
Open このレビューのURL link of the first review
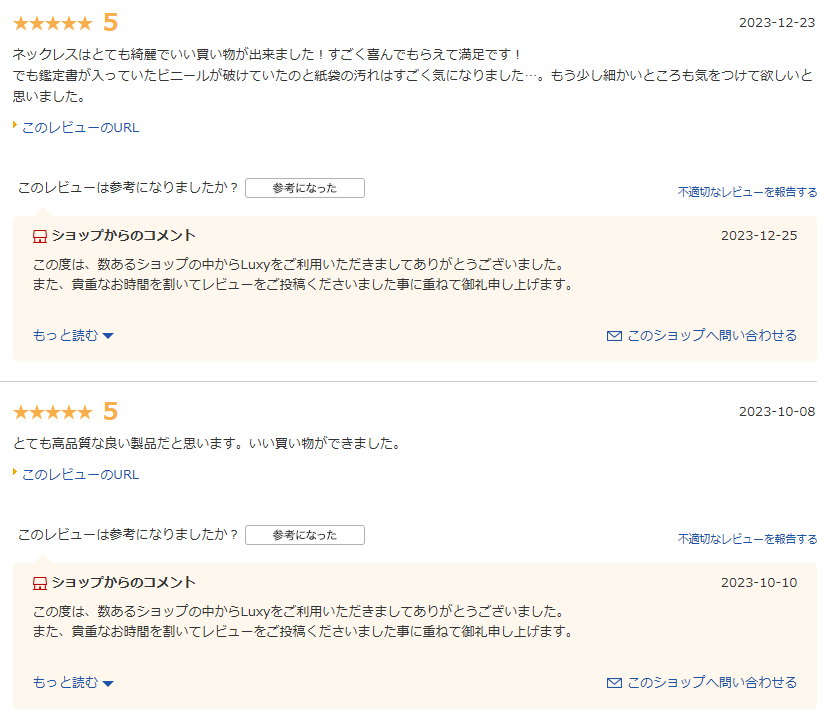click(x=80, y=127)
